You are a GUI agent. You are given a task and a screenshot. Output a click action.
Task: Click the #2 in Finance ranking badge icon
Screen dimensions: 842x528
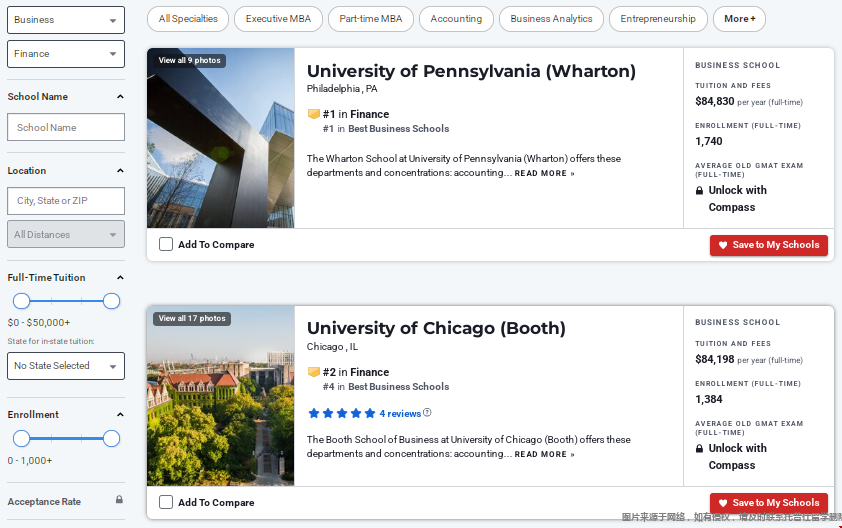point(313,372)
